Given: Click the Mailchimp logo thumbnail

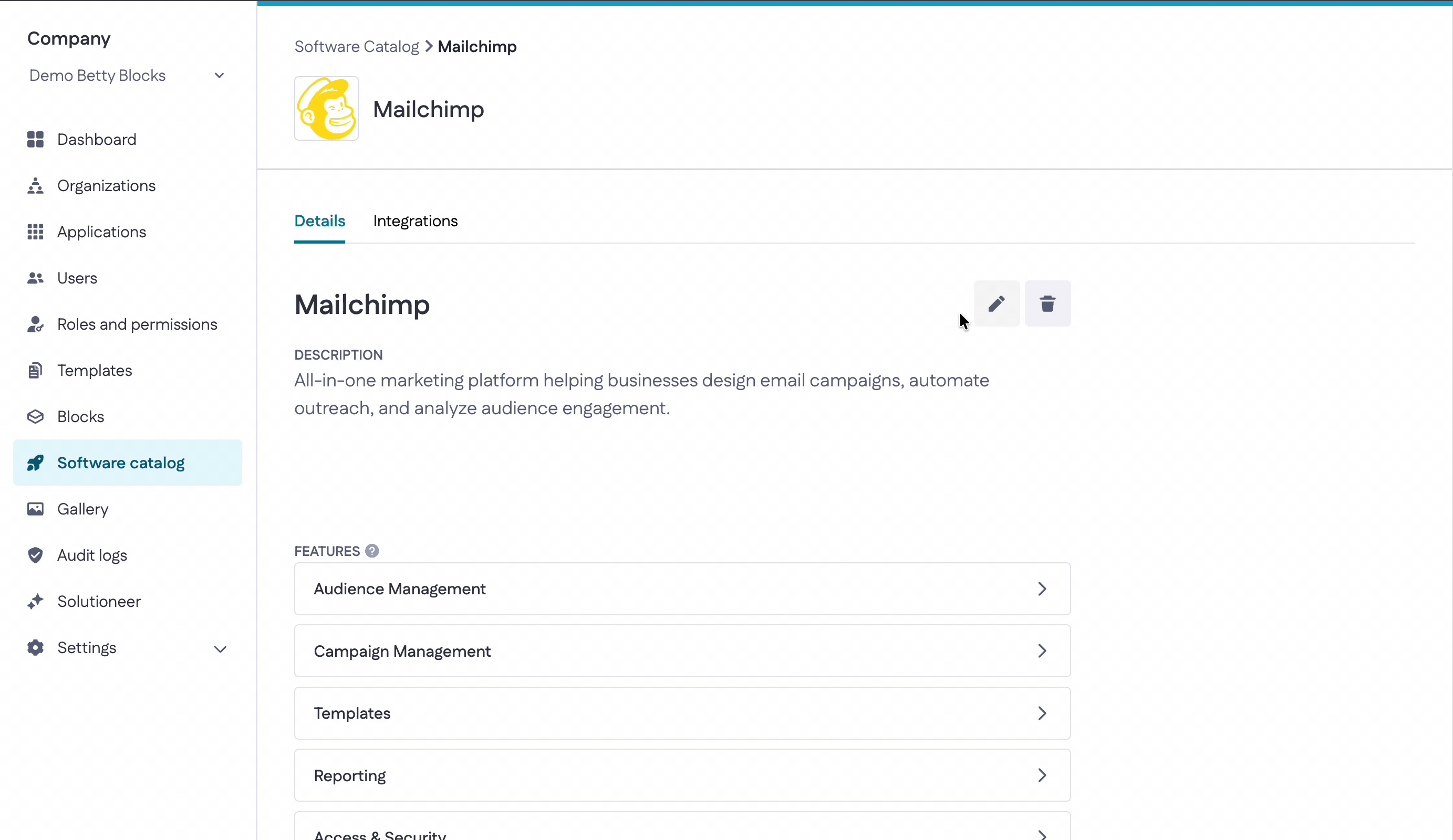Looking at the screenshot, I should (x=326, y=108).
